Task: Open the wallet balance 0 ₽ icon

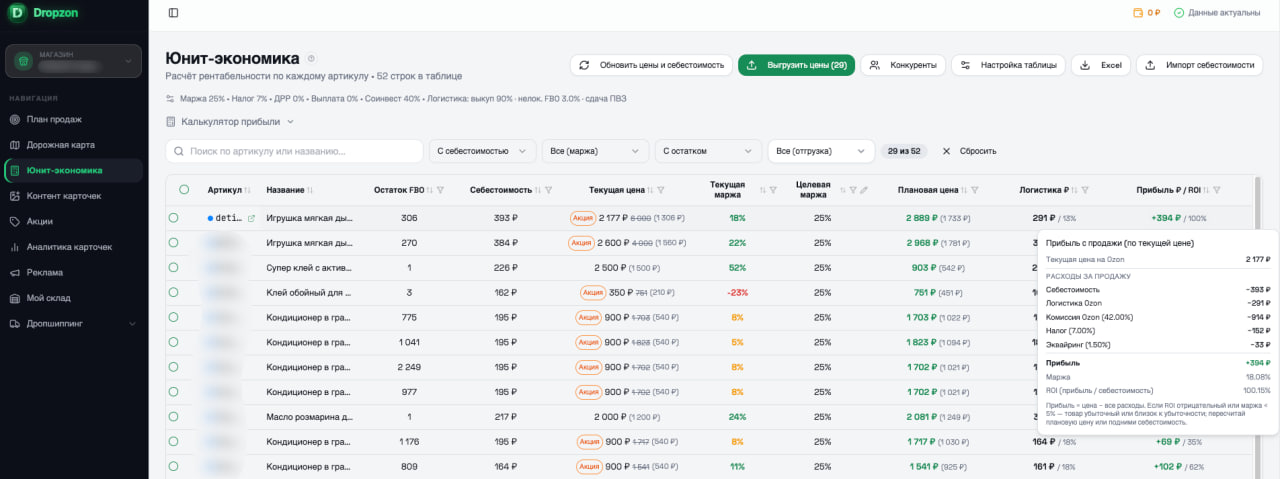Action: (x=1138, y=13)
